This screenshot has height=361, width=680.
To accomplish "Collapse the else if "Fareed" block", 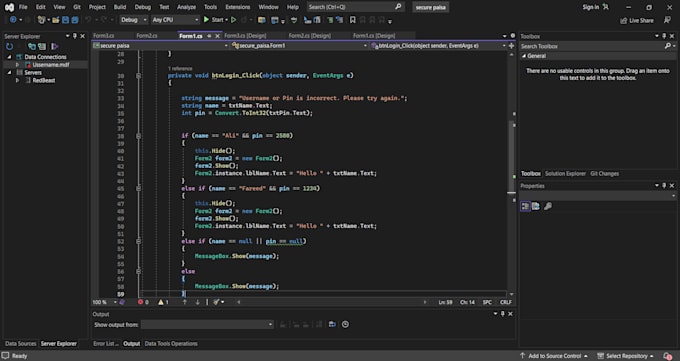I will (x=138, y=189).
